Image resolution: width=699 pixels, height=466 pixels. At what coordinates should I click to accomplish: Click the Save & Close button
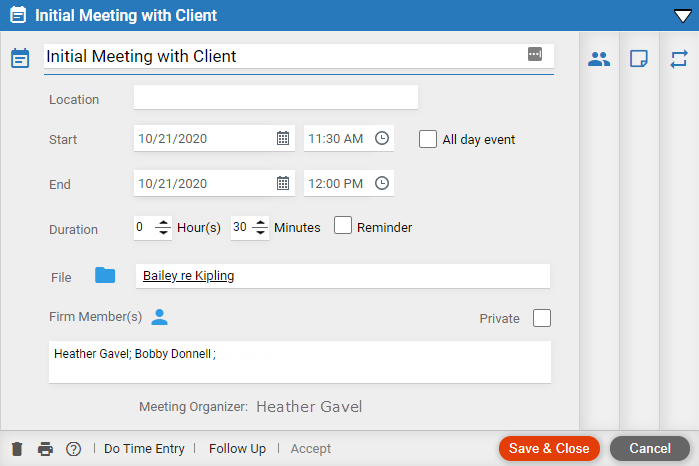pyautogui.click(x=549, y=448)
